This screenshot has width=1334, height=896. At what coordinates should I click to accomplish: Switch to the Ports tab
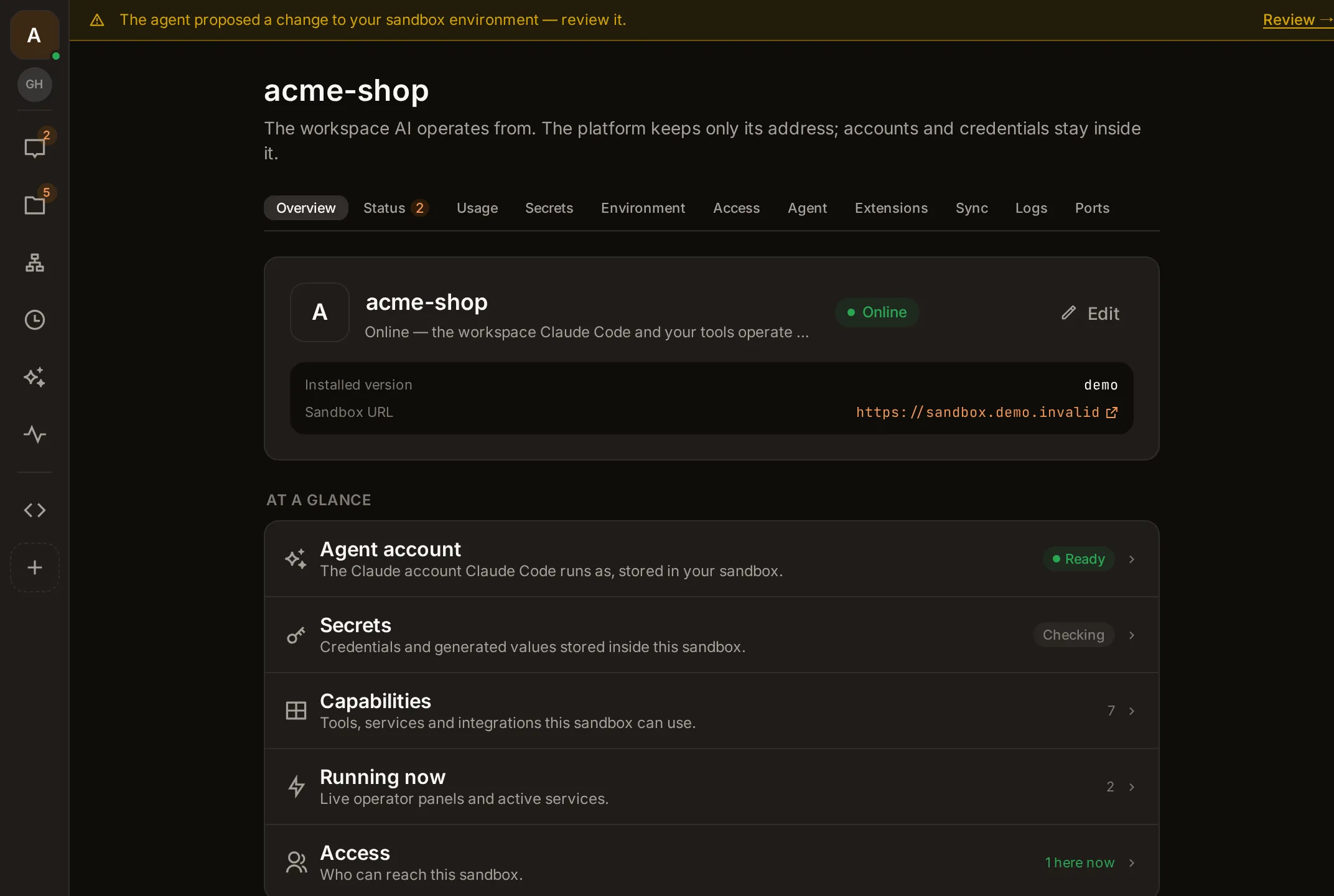pyautogui.click(x=1092, y=208)
